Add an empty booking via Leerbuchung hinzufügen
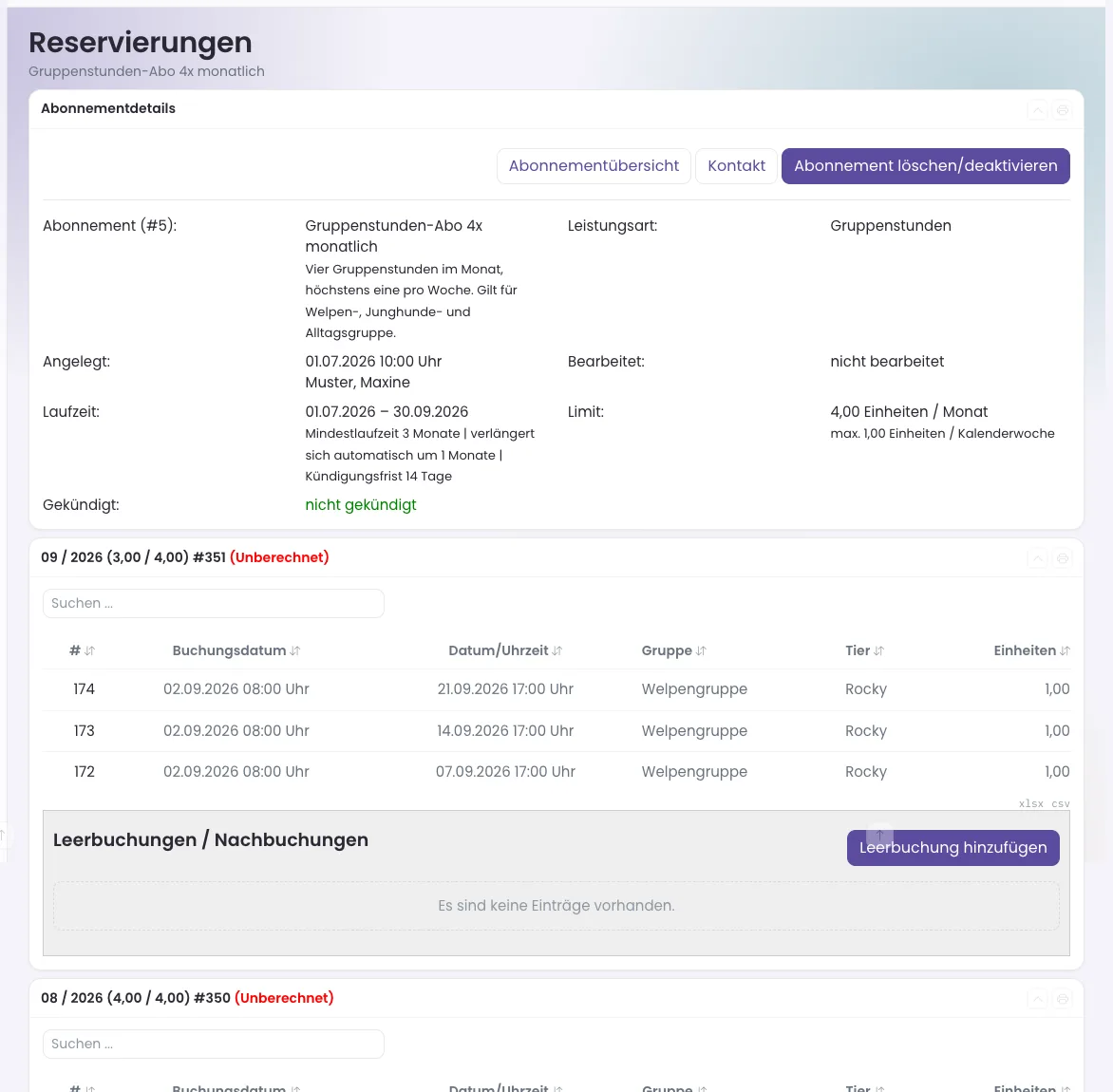Viewport: 1113px width, 1092px height. pos(953,848)
